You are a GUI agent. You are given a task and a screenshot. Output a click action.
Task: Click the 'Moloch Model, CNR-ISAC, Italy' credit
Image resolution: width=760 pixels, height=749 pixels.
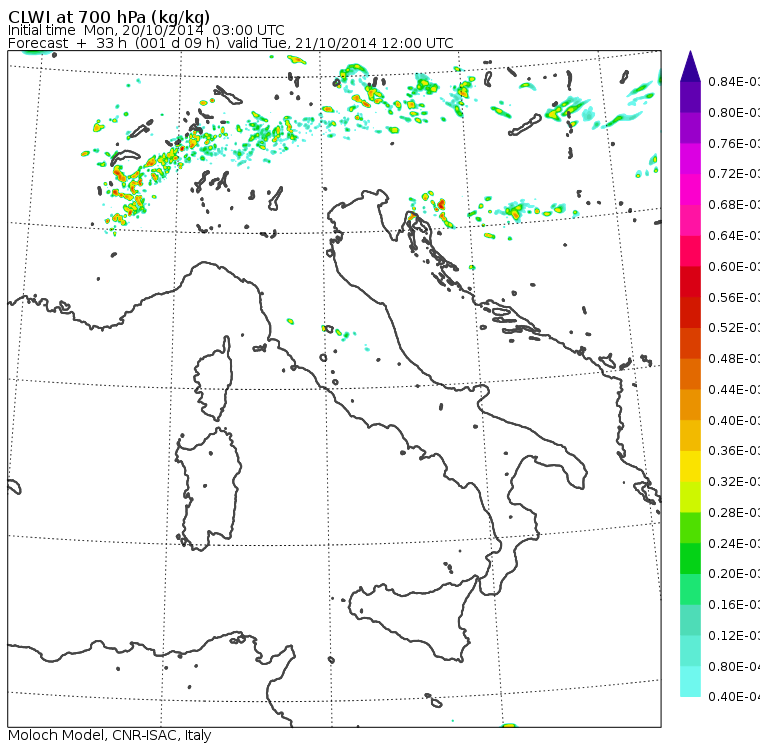pyautogui.click(x=110, y=735)
